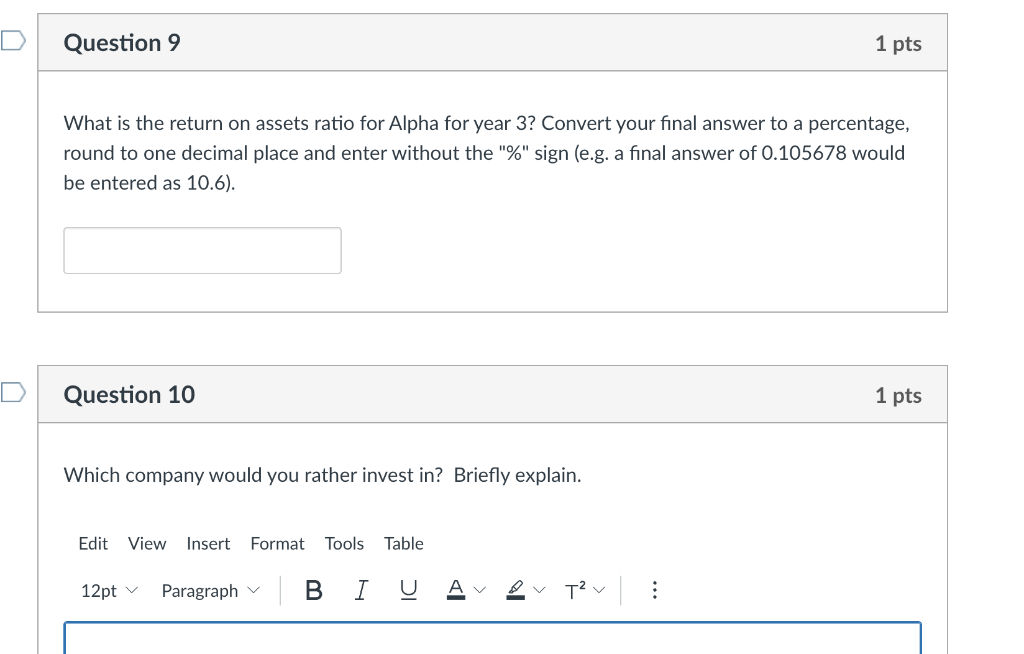The image size is (1024, 654).
Task: Expand the superscript options arrow
Action: click(598, 591)
